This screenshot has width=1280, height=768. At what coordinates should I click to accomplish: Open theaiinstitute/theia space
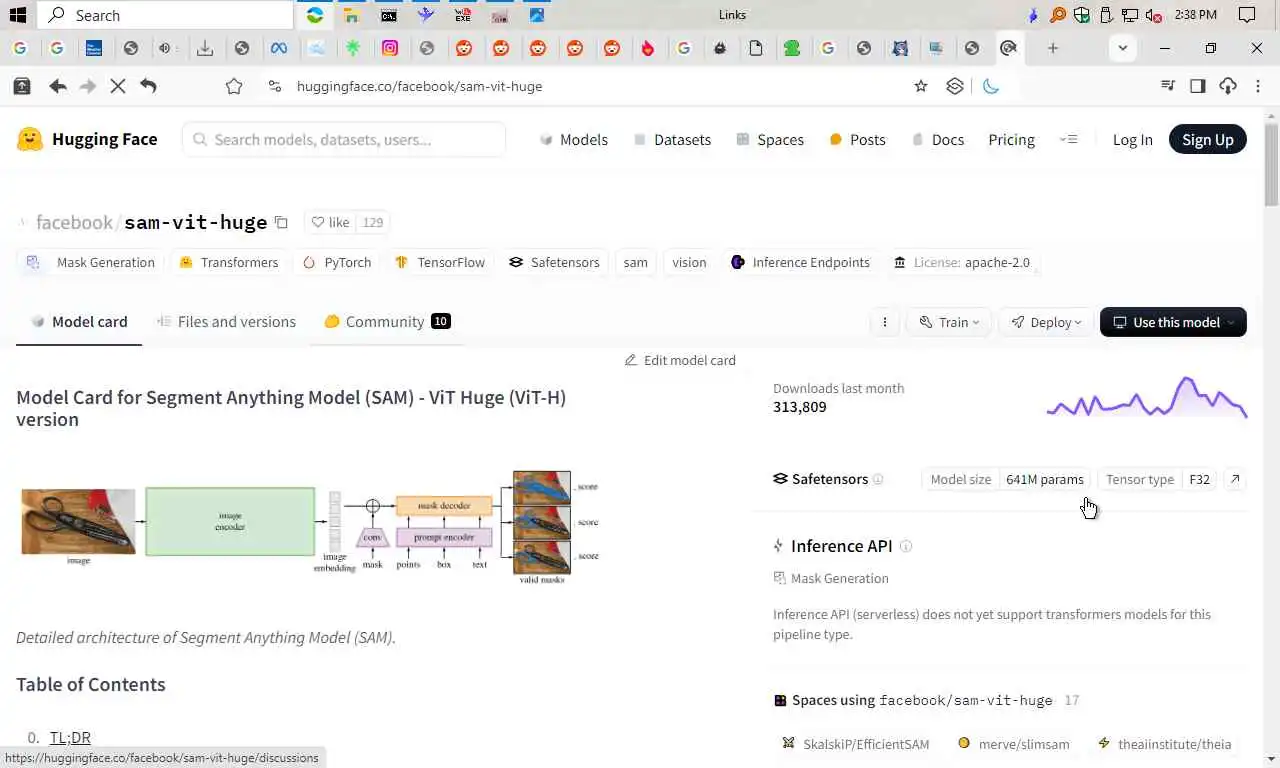(1164, 744)
